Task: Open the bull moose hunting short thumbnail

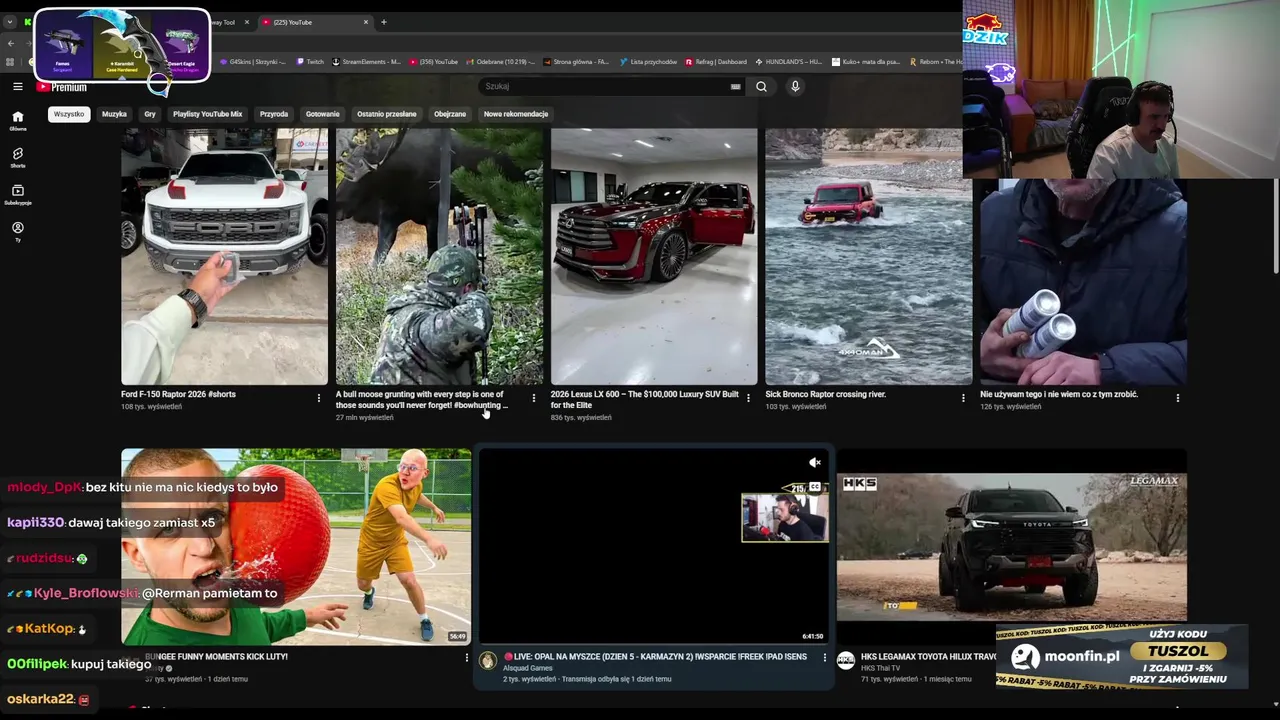Action: [x=439, y=256]
